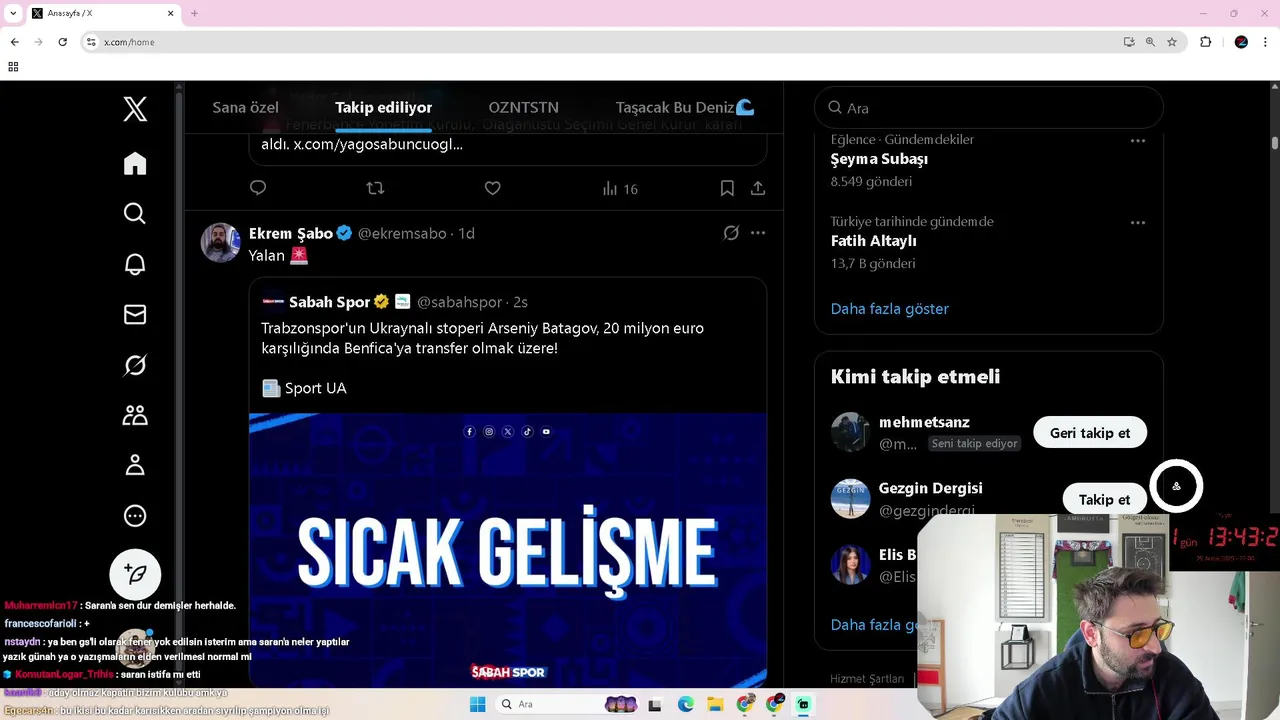Open a new browser tab
1280x720 pixels.
(194, 13)
